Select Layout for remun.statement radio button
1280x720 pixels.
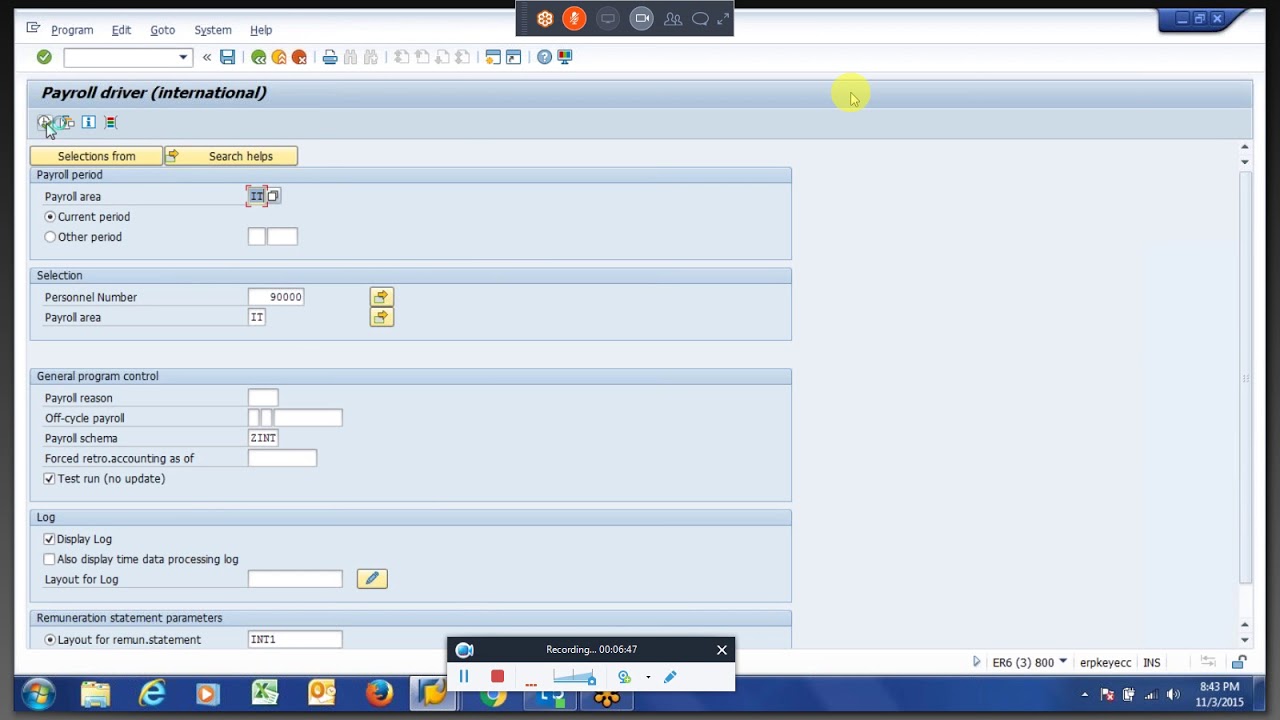[x=50, y=640]
